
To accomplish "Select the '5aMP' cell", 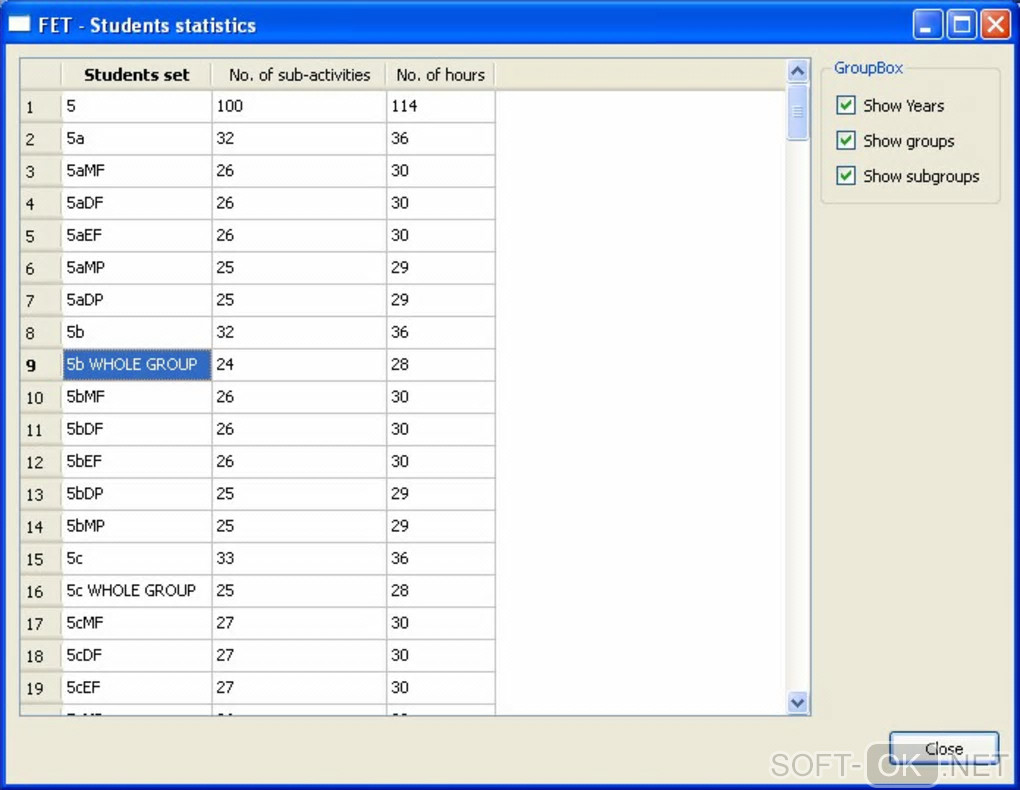I will 137,267.
